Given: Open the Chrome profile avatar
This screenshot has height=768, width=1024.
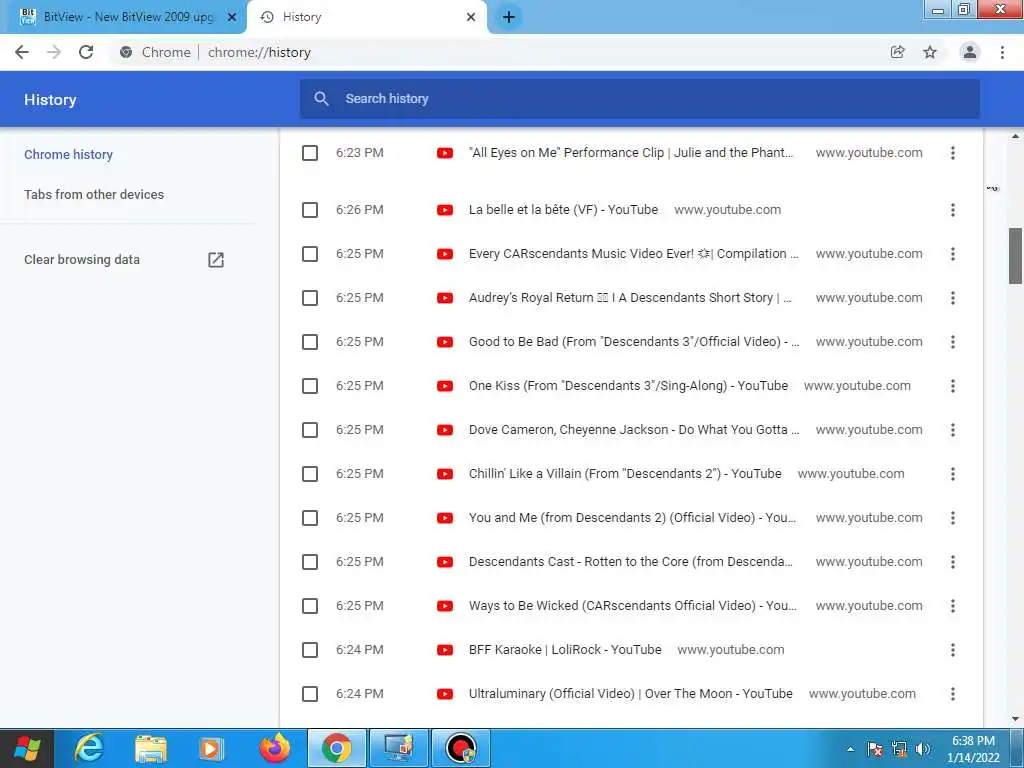Looking at the screenshot, I should 970,52.
